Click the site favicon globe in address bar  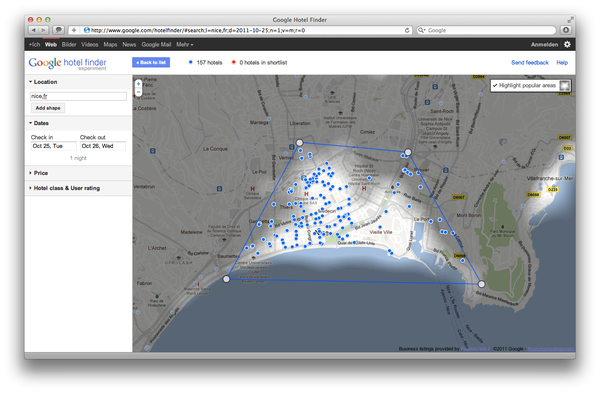(86, 30)
